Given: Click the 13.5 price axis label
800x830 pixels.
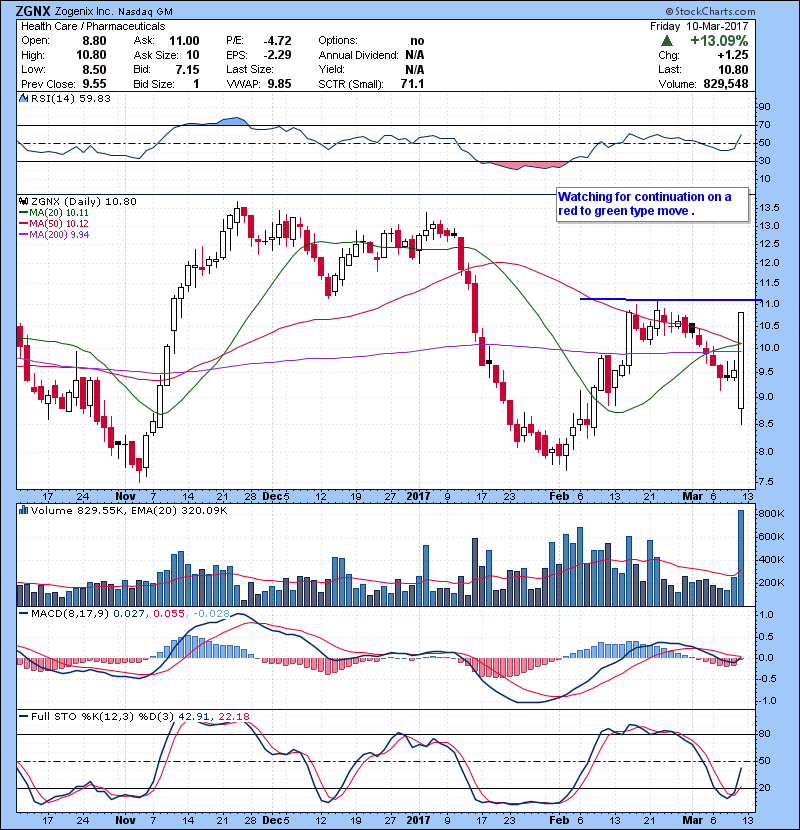Looking at the screenshot, I should [768, 208].
